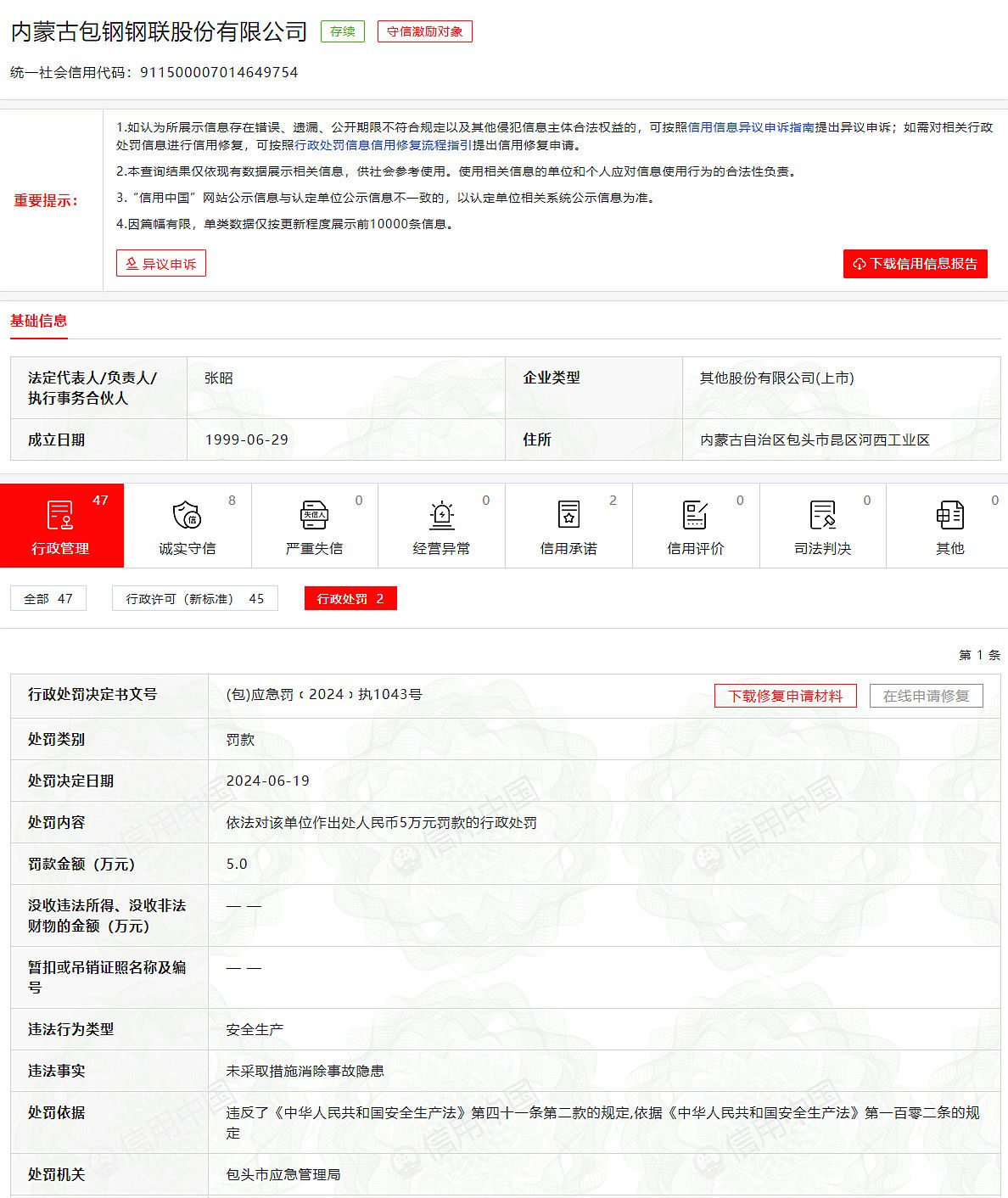Click company type 其他股份有限公司(上市)
The height and width of the screenshot is (1198, 1008).
(777, 378)
